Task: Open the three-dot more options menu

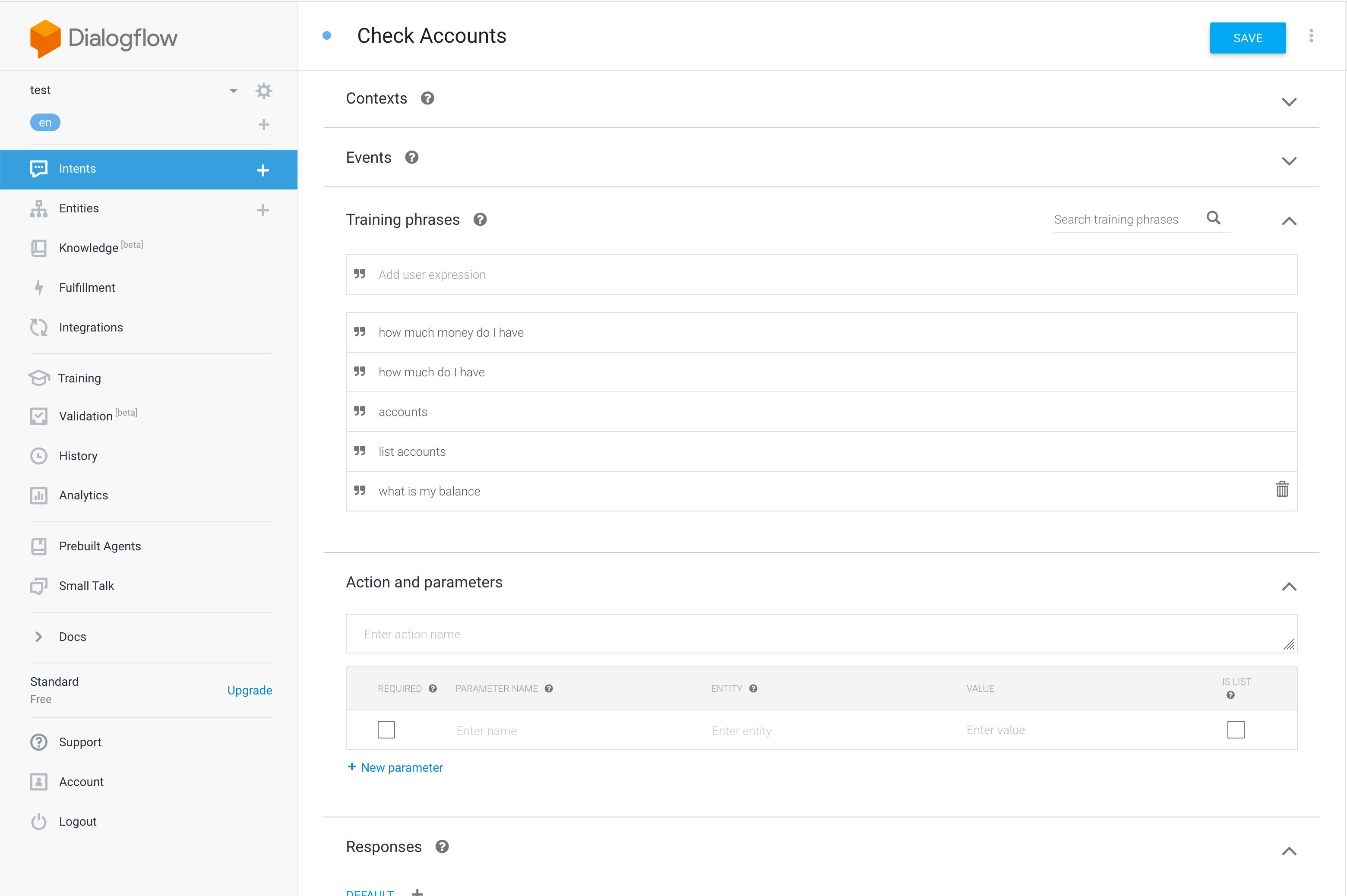Action: 1311,36
